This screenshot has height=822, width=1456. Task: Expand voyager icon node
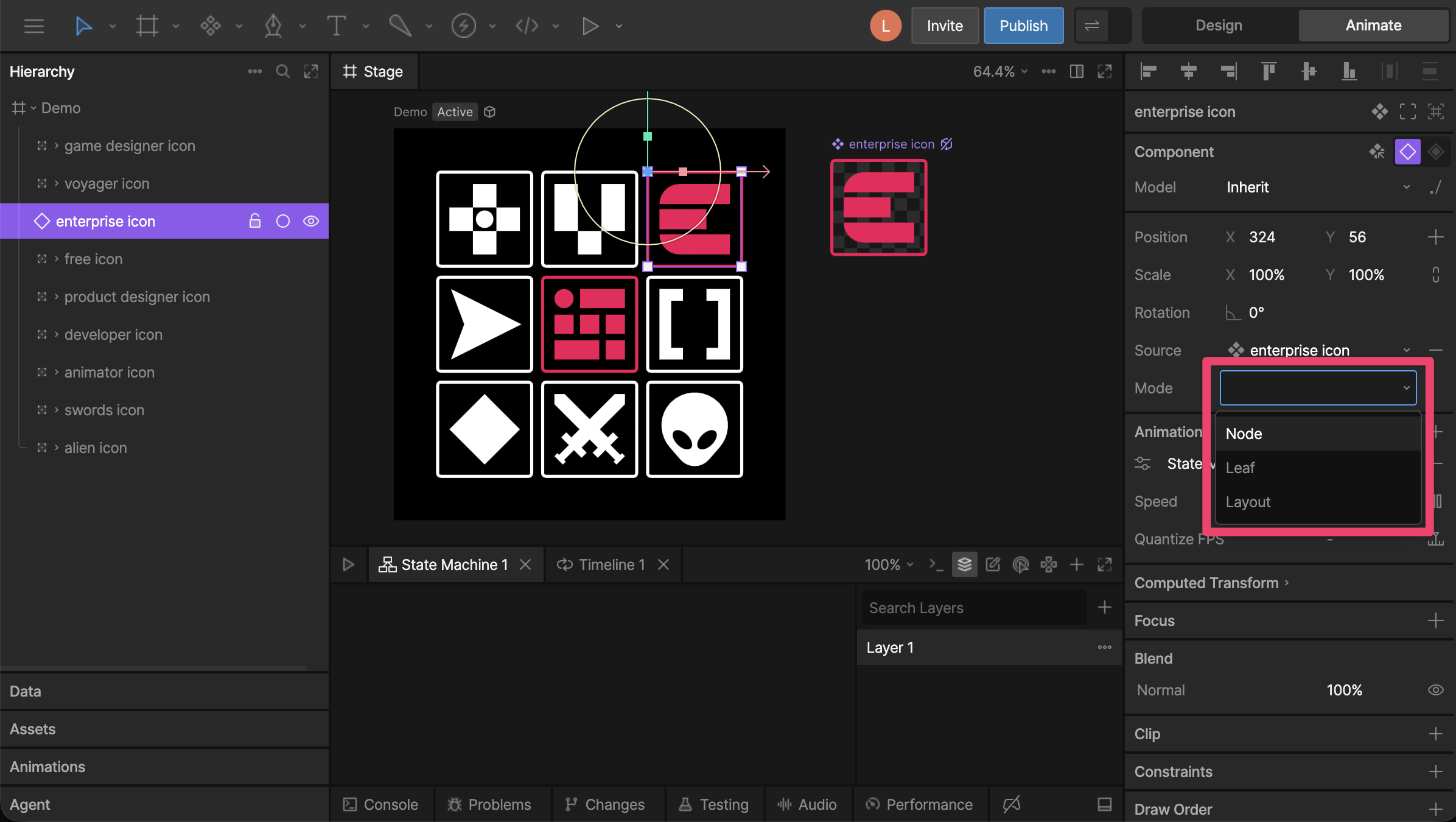click(x=56, y=184)
